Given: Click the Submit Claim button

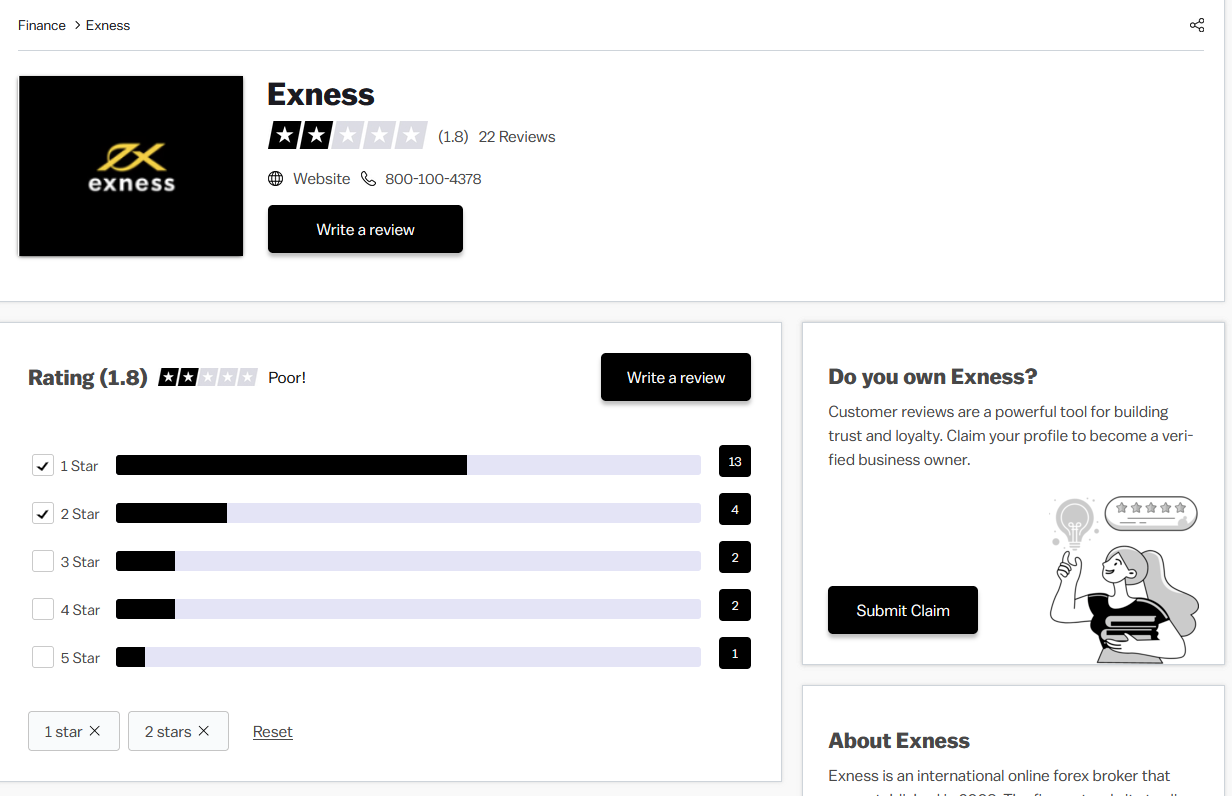Looking at the screenshot, I should tap(902, 610).
